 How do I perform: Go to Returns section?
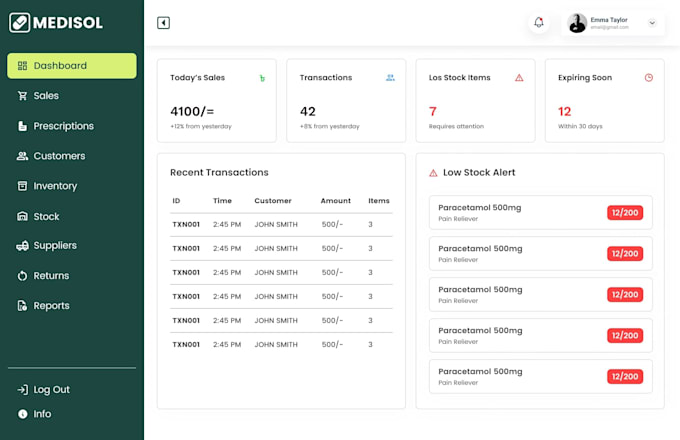(x=51, y=276)
